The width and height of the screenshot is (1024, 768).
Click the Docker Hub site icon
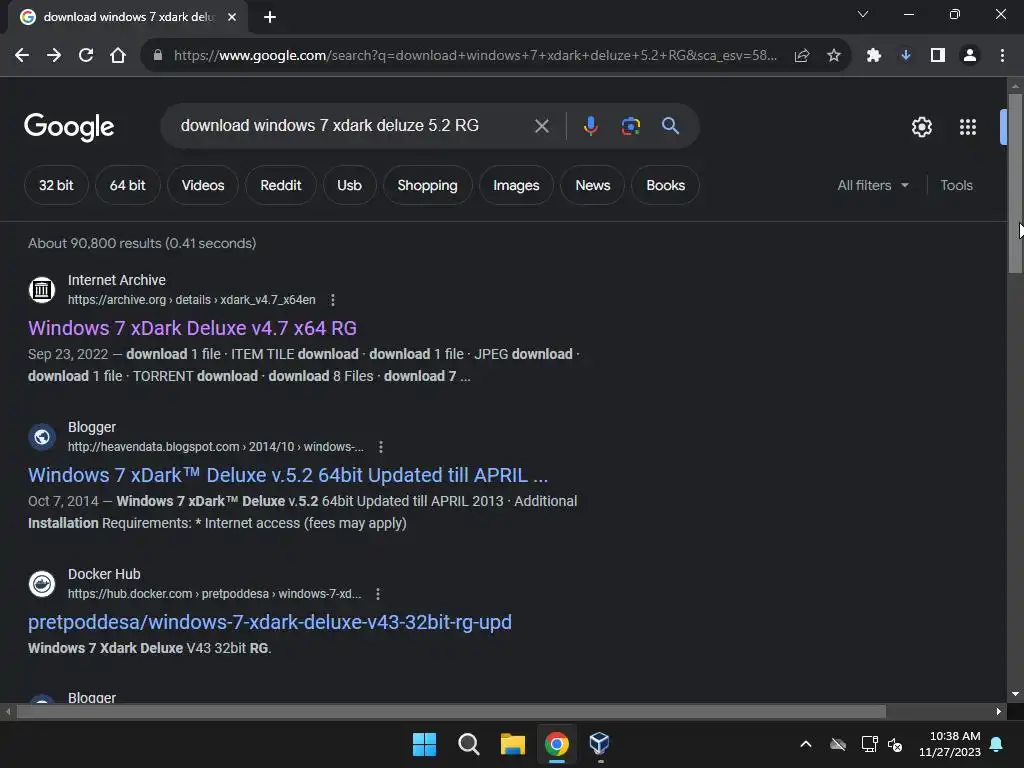click(x=42, y=583)
